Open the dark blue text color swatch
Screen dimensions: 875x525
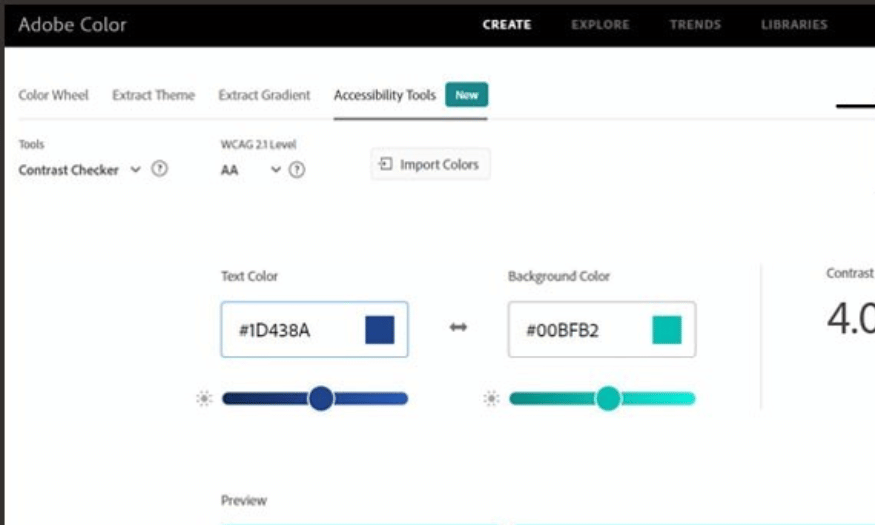(379, 330)
